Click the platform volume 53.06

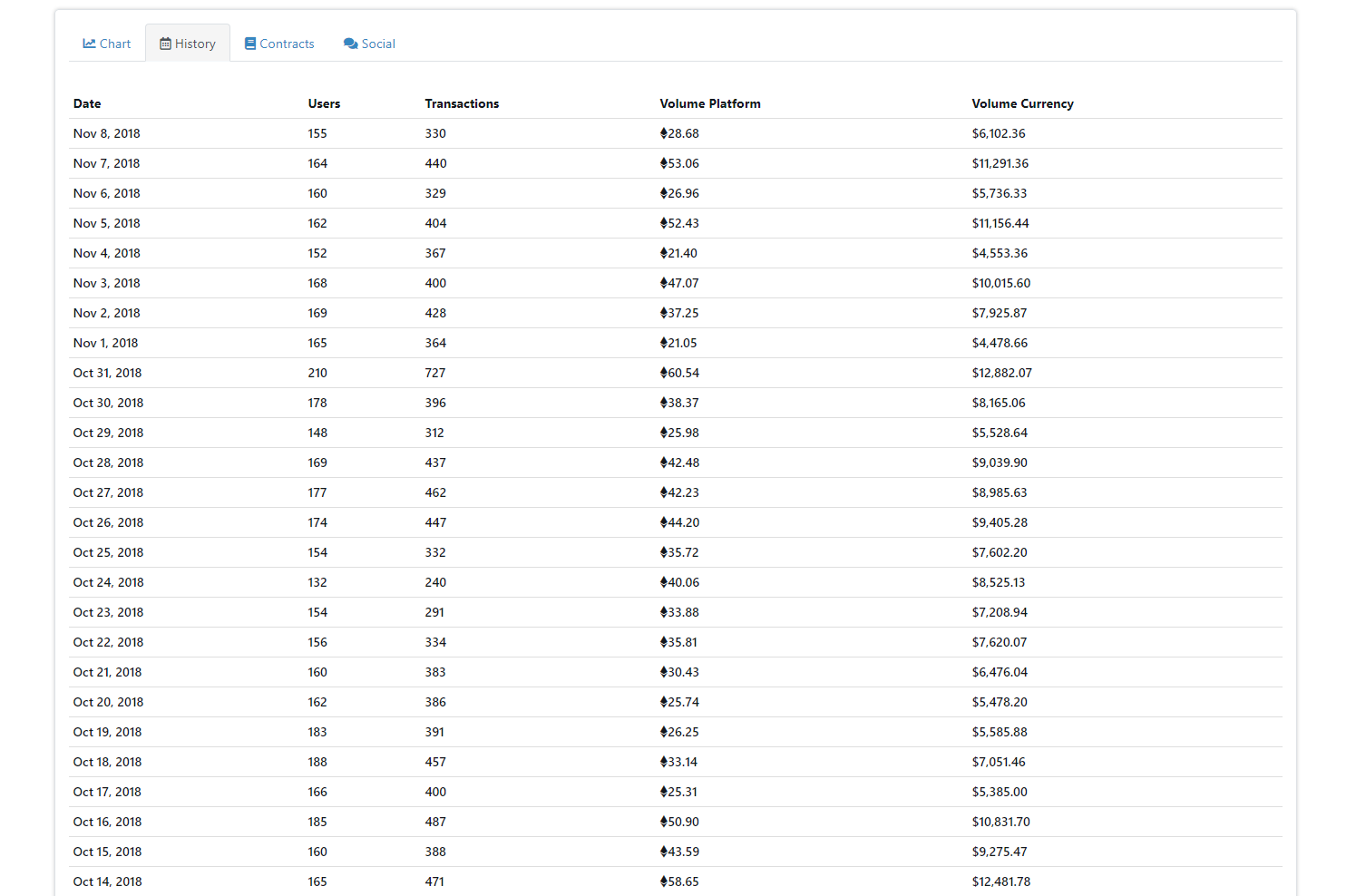680,163
